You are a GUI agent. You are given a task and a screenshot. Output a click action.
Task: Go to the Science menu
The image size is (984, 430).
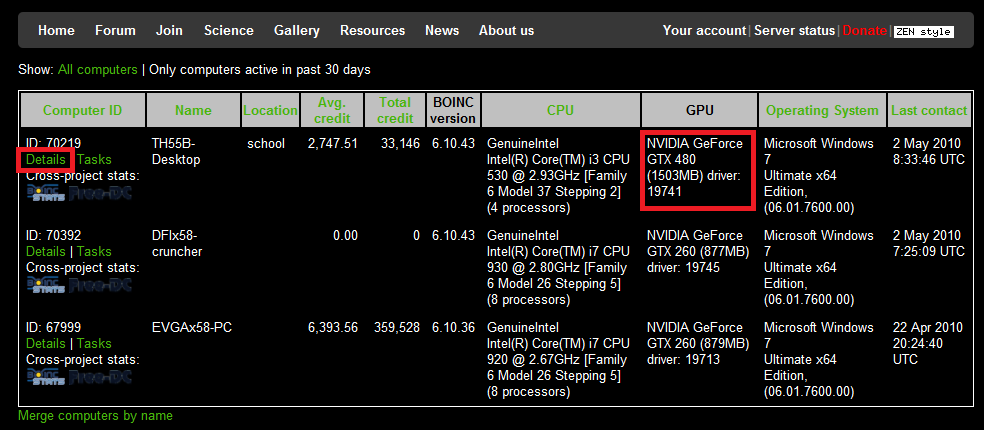[229, 30]
